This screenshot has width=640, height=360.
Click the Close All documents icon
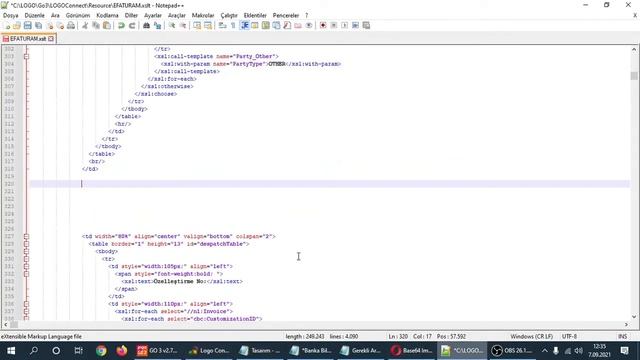click(x=60, y=26)
